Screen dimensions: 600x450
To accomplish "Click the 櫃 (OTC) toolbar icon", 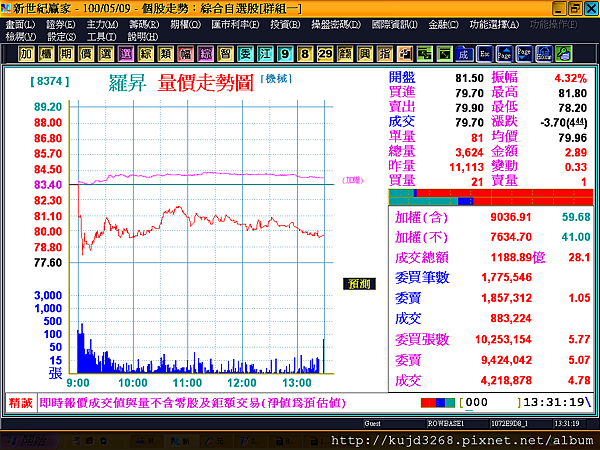I will pos(46,54).
